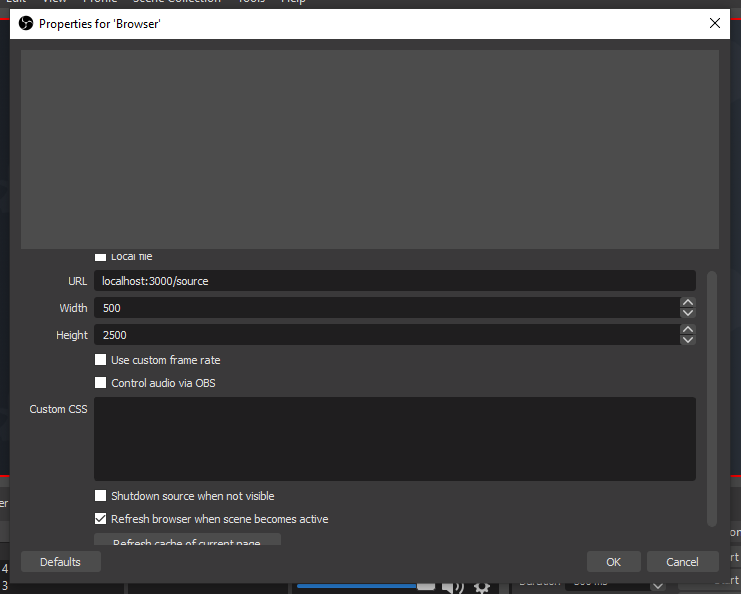
Task: Click the OBS logo in the title bar
Action: point(26,23)
